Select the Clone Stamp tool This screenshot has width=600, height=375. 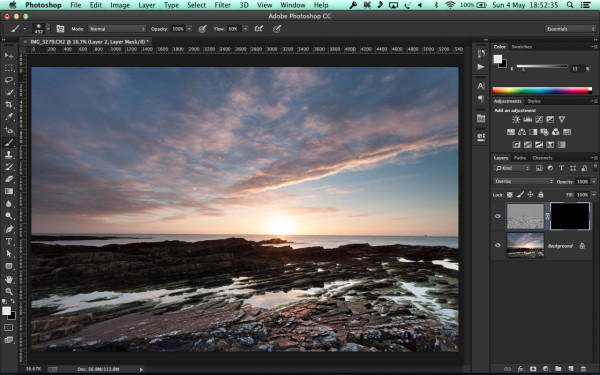coord(9,155)
